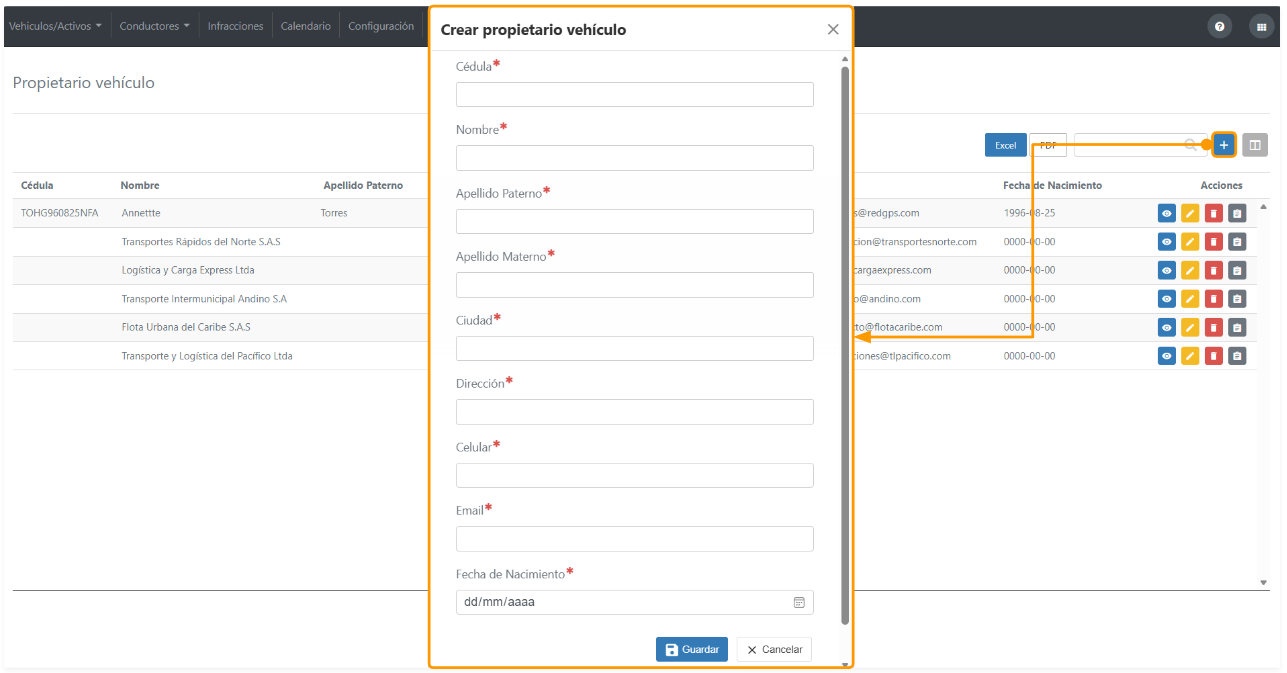
Task: Click the Fecha de Nacimiento date field
Action: [635, 603]
